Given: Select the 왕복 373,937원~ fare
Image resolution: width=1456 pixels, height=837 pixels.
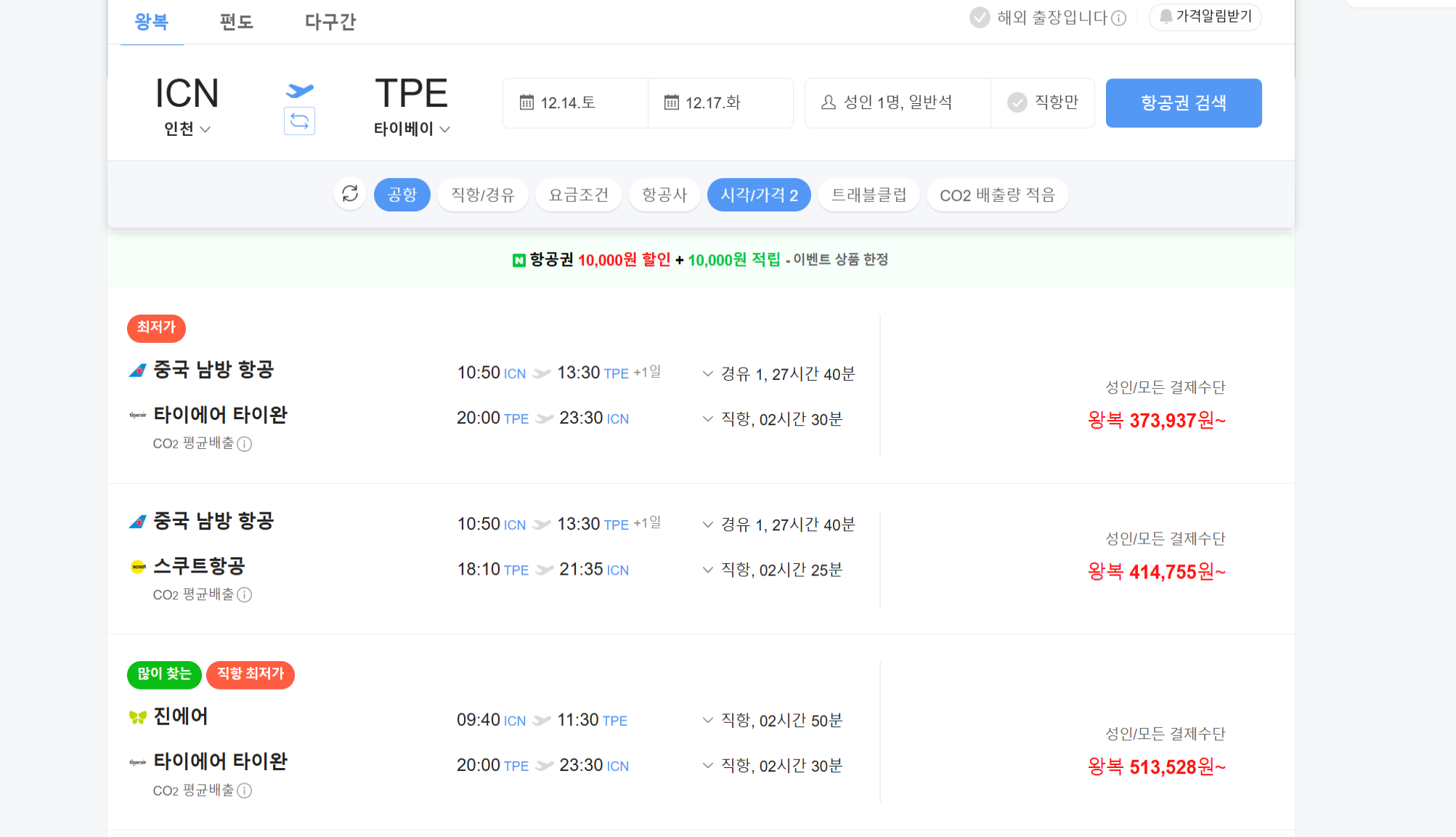Looking at the screenshot, I should click(1156, 421).
